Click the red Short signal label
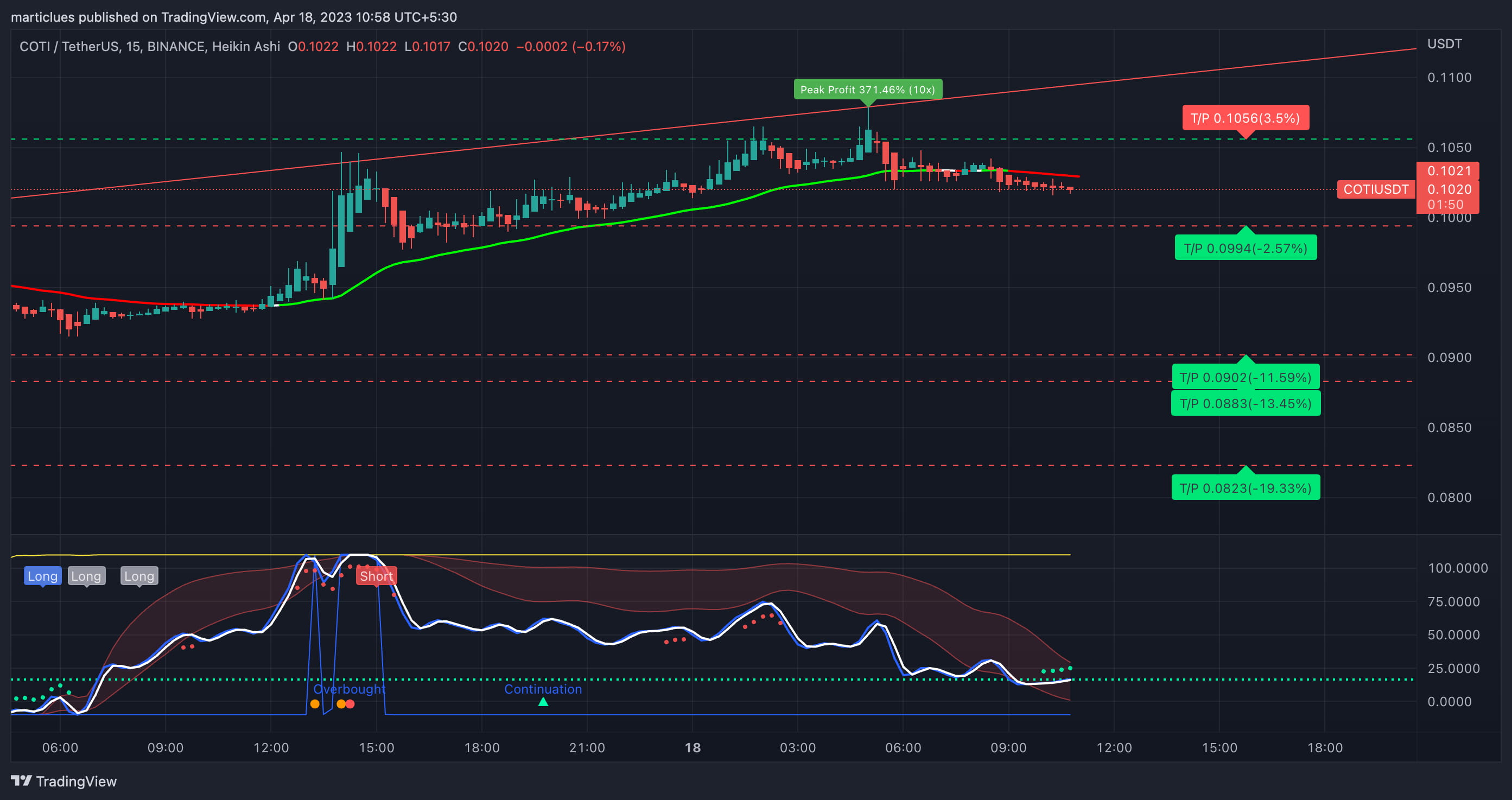 click(x=376, y=576)
